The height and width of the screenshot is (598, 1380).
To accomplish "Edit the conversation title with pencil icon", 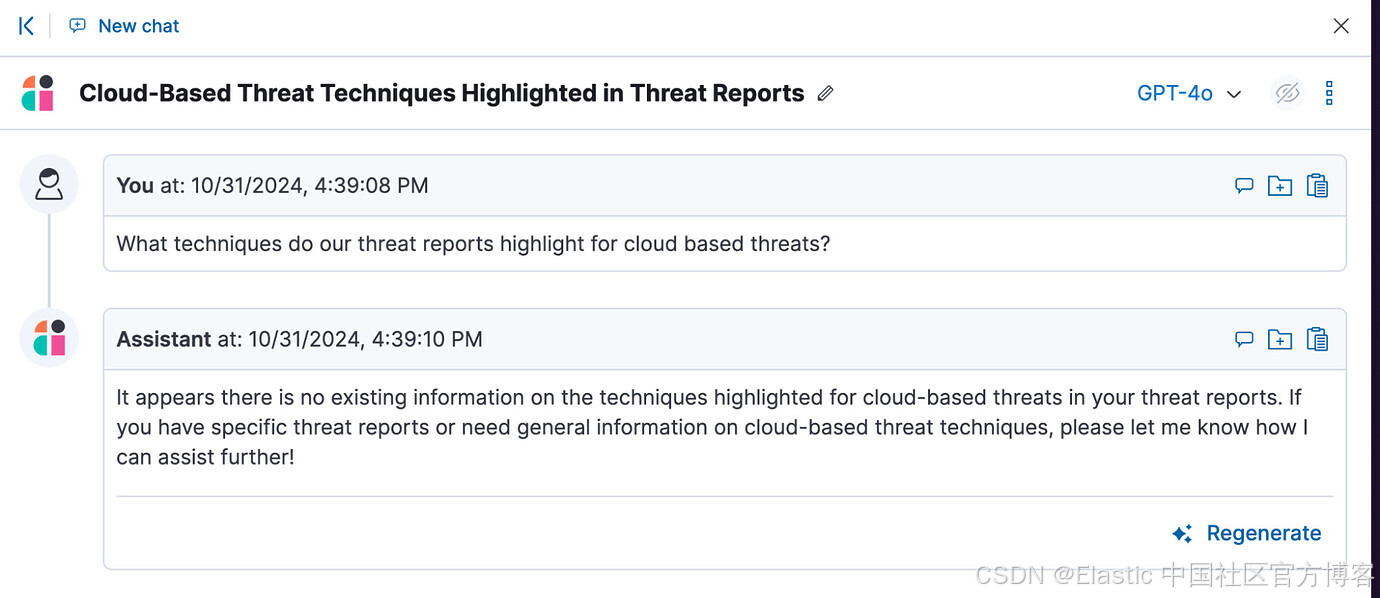I will click(825, 93).
